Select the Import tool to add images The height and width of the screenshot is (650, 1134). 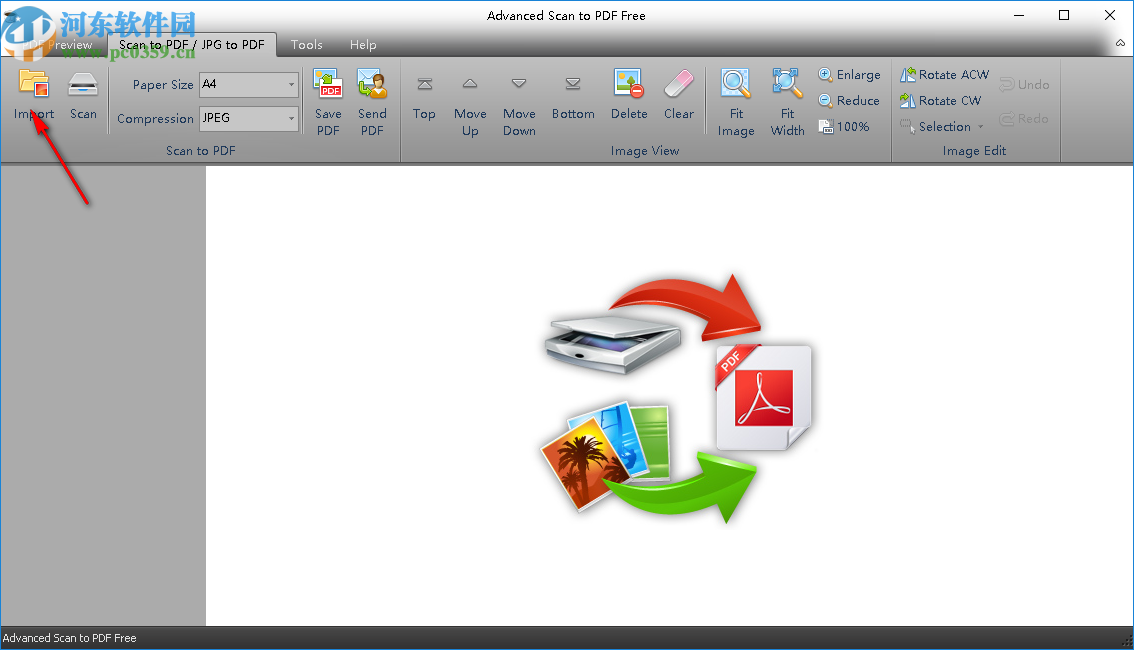34,95
